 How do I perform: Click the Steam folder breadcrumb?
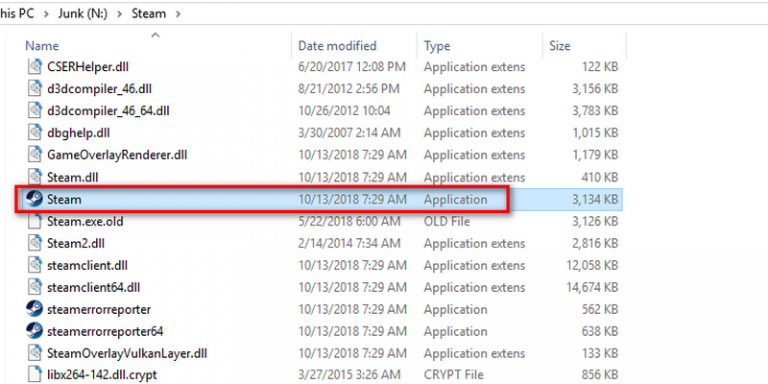[148, 14]
